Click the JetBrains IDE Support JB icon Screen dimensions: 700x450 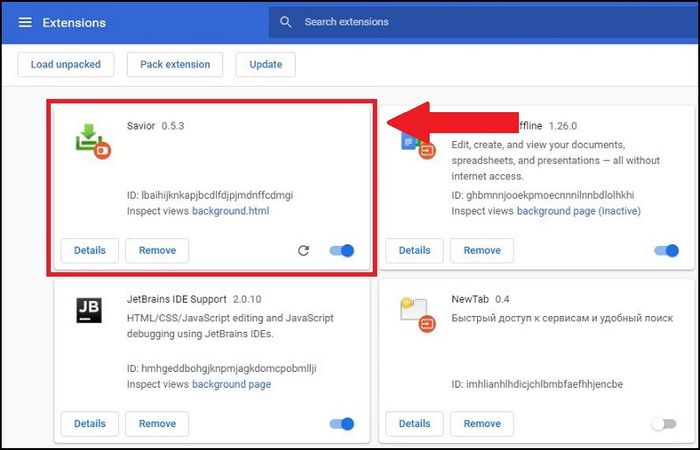click(89, 310)
